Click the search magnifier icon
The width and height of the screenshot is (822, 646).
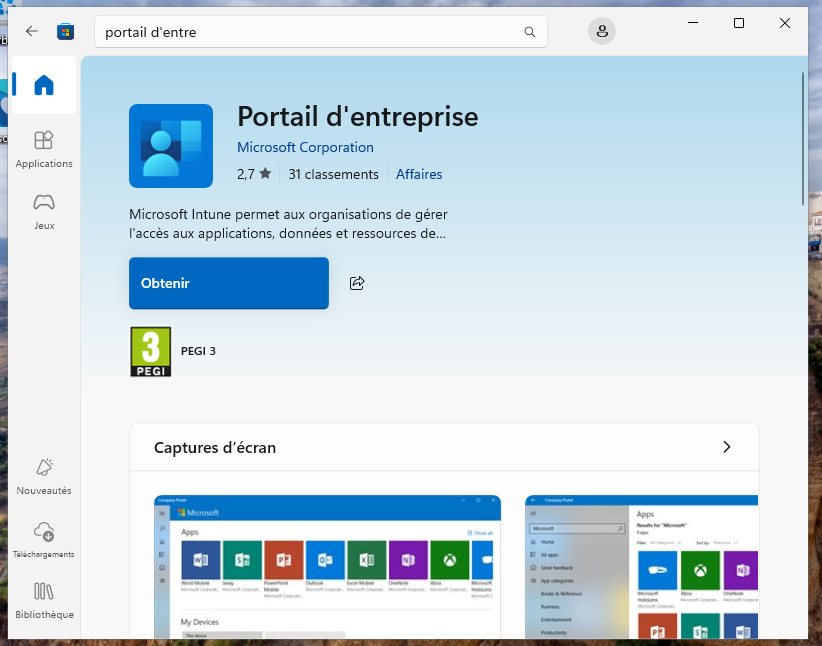(530, 32)
